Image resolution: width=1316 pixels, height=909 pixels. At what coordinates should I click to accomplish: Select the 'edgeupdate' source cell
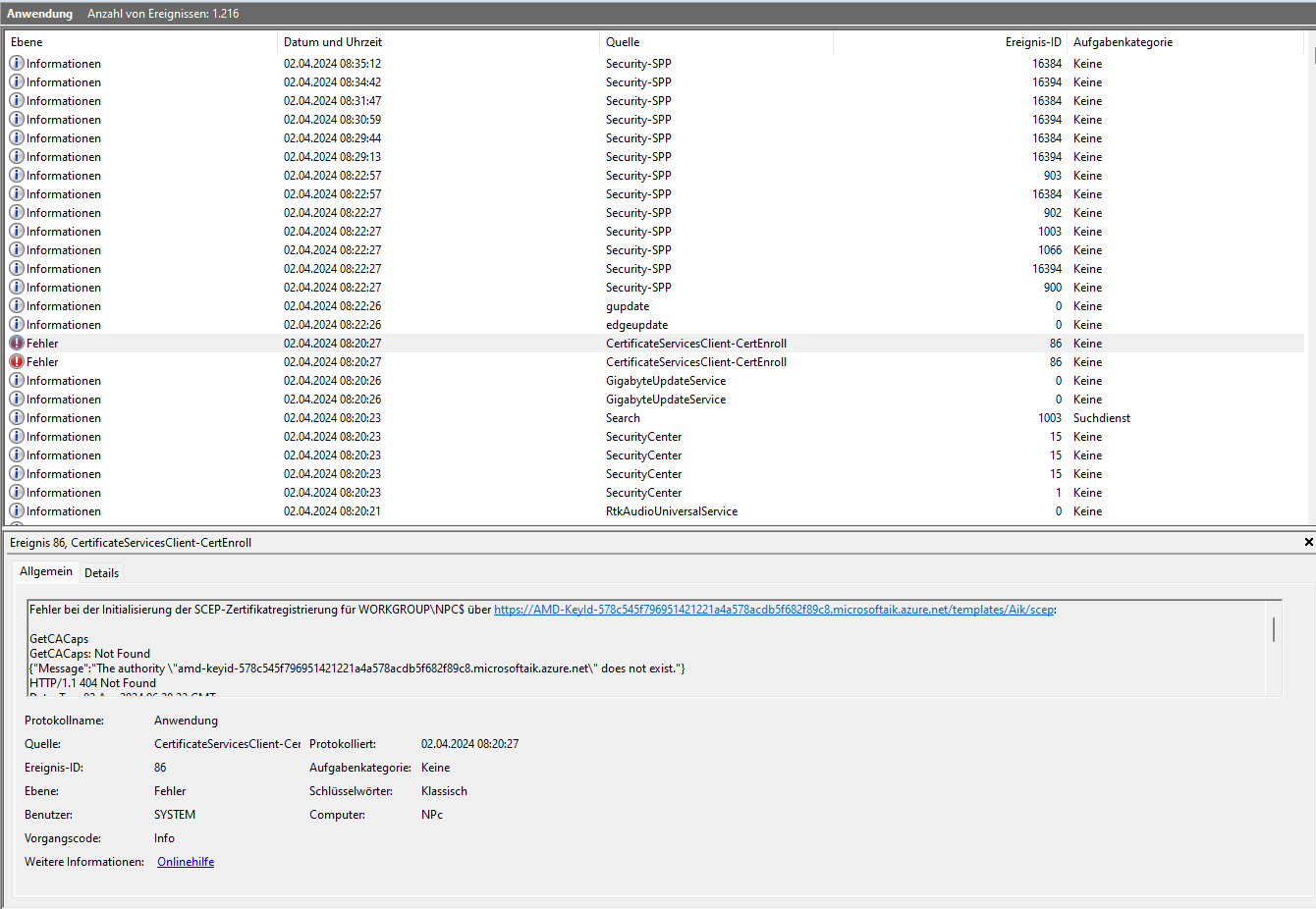pos(636,325)
